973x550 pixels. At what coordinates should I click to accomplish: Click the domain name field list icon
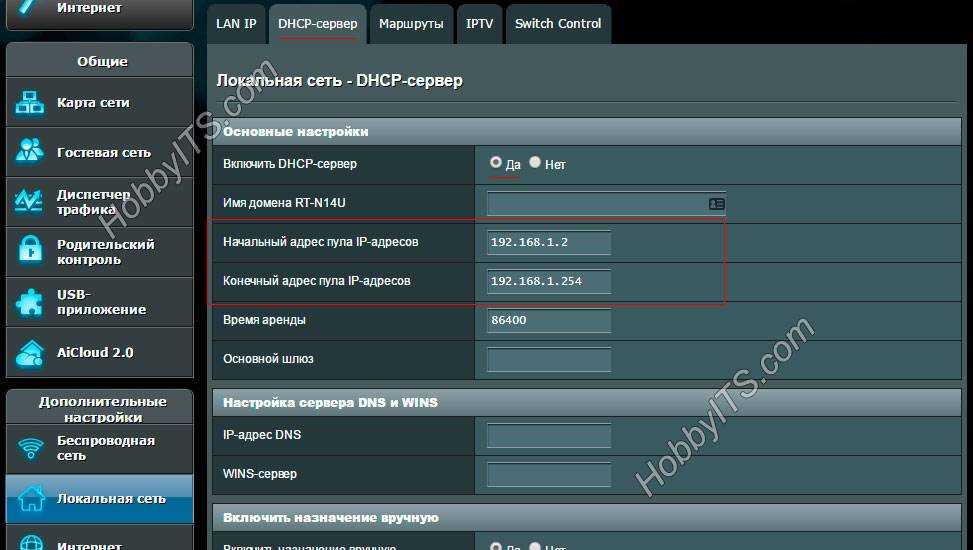point(716,203)
